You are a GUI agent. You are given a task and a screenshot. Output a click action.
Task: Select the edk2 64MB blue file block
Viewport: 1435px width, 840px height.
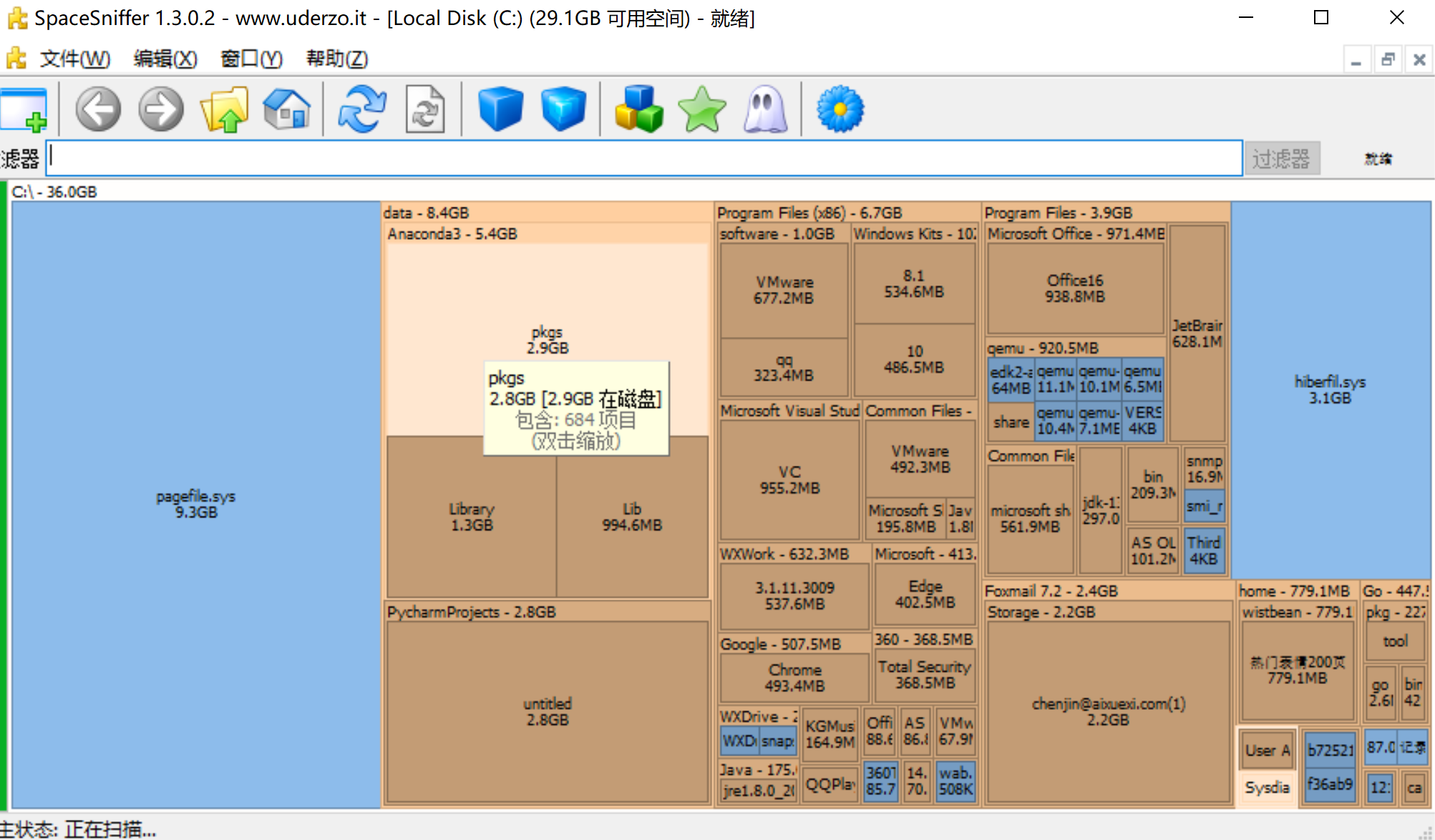pyautogui.click(x=1011, y=380)
